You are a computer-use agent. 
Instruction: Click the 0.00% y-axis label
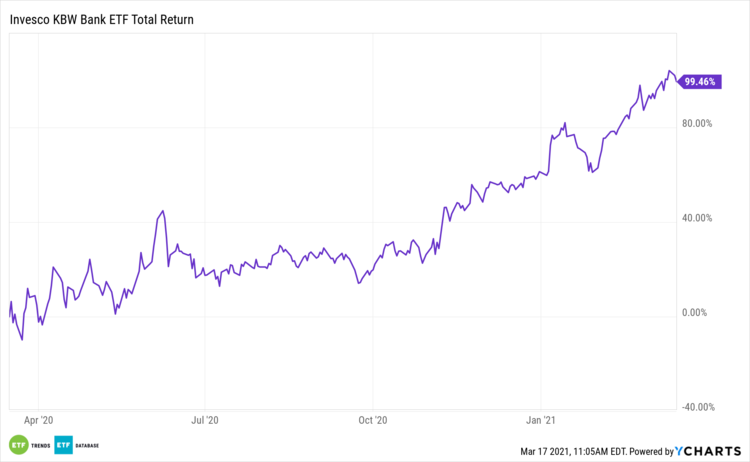click(x=700, y=313)
